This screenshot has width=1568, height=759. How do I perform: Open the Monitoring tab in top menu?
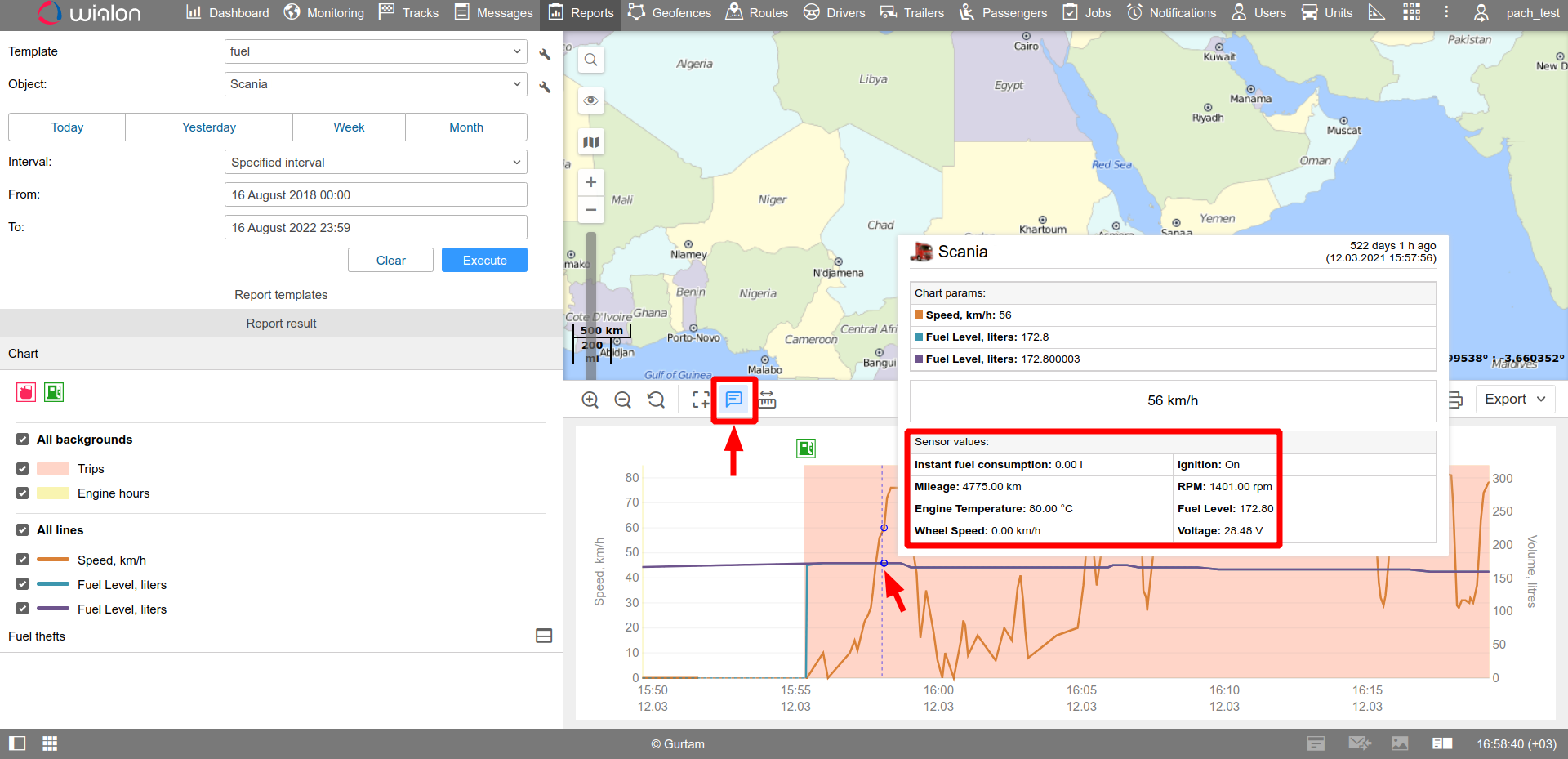click(324, 13)
